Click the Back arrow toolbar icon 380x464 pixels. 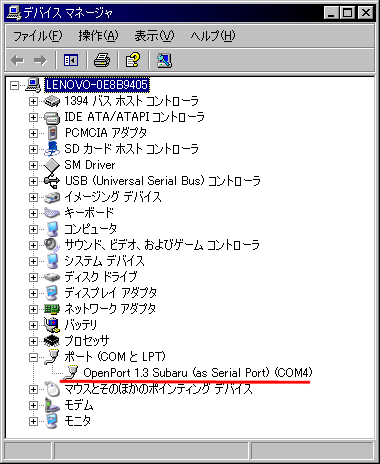pyautogui.click(x=18, y=60)
